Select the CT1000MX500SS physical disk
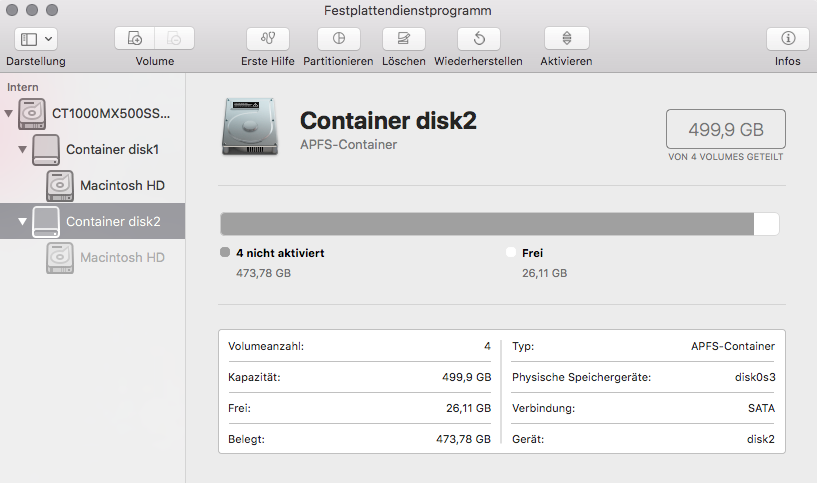817x483 pixels. click(110, 114)
